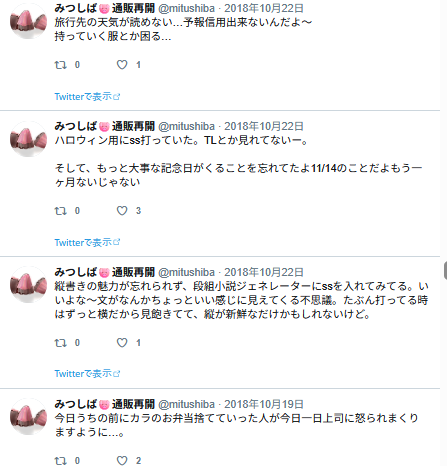This screenshot has height=466, width=447.
Task: Like the vertical-writing novel generator tweet
Action: 122,343
